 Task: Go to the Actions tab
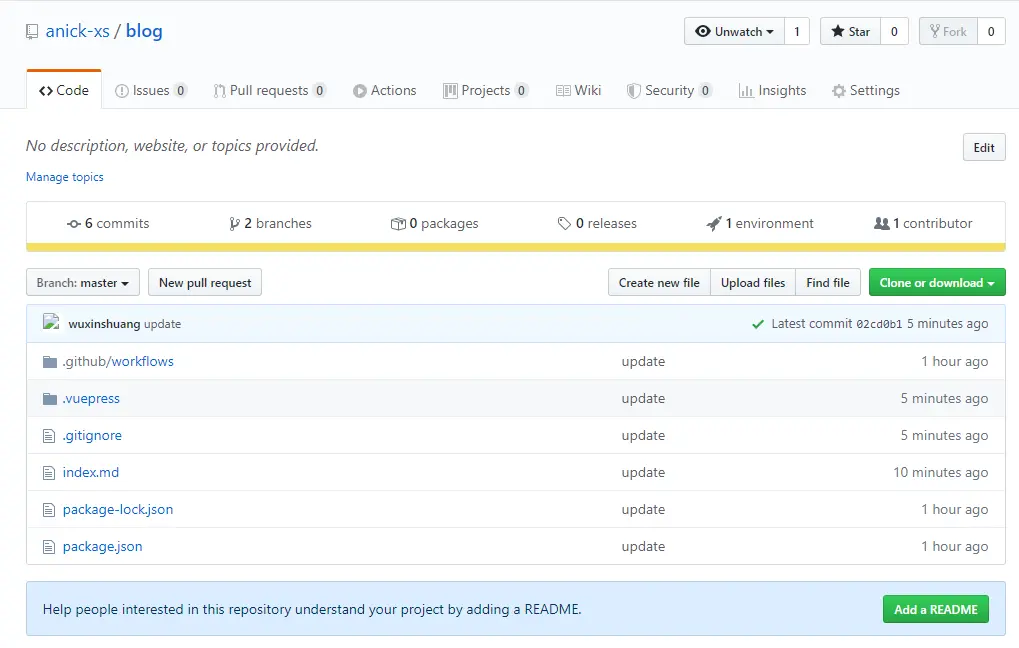pos(385,90)
